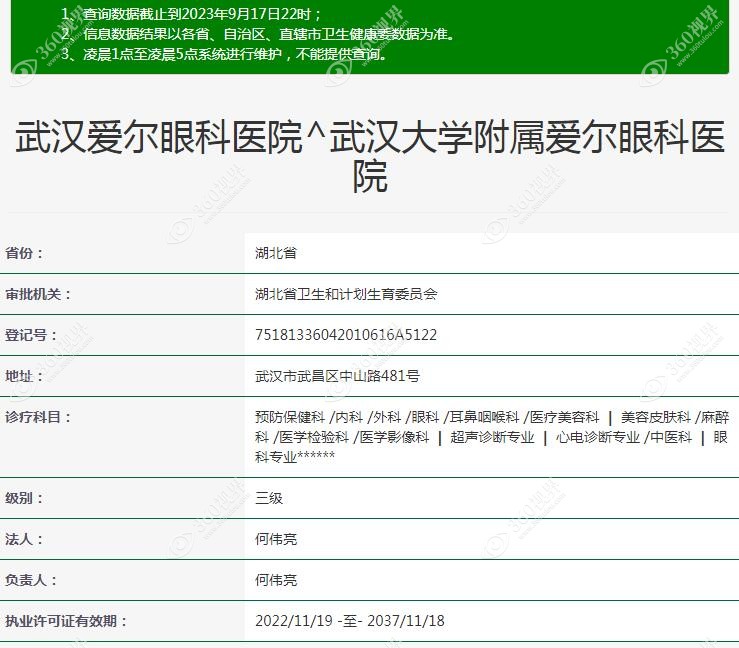The height and width of the screenshot is (648, 739).
Task: Select validity dates 2022/11/19 -至- 2037/11/18
Action: (350, 621)
